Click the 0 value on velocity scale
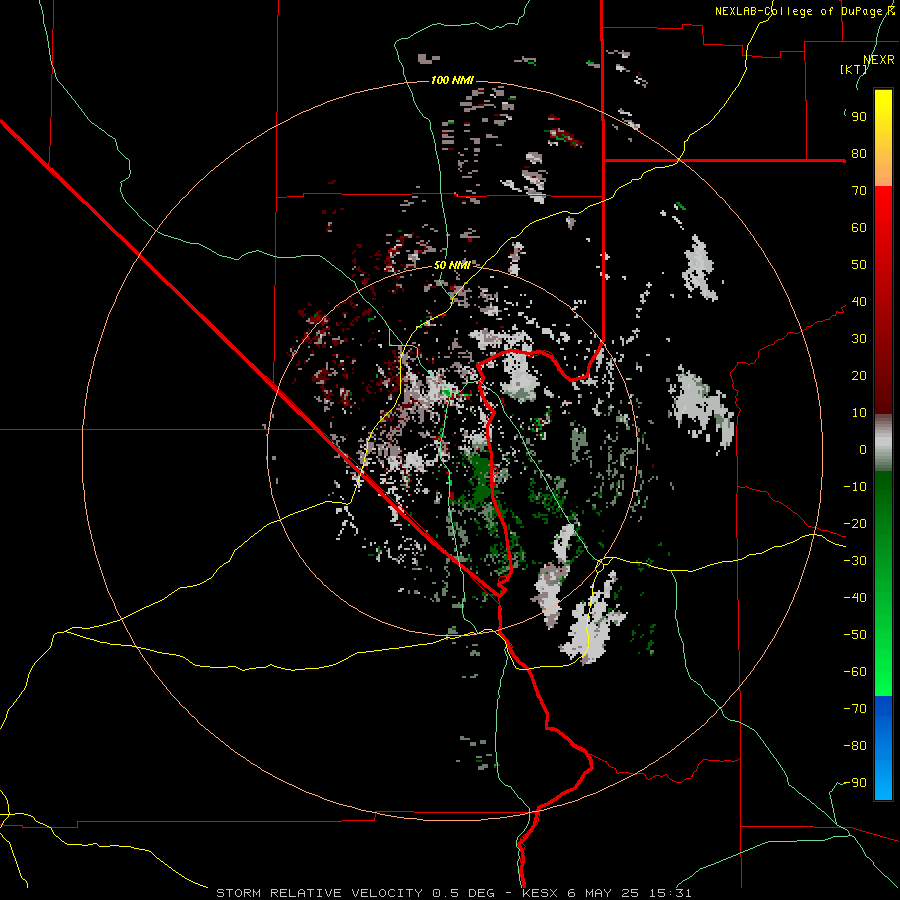 click(863, 450)
